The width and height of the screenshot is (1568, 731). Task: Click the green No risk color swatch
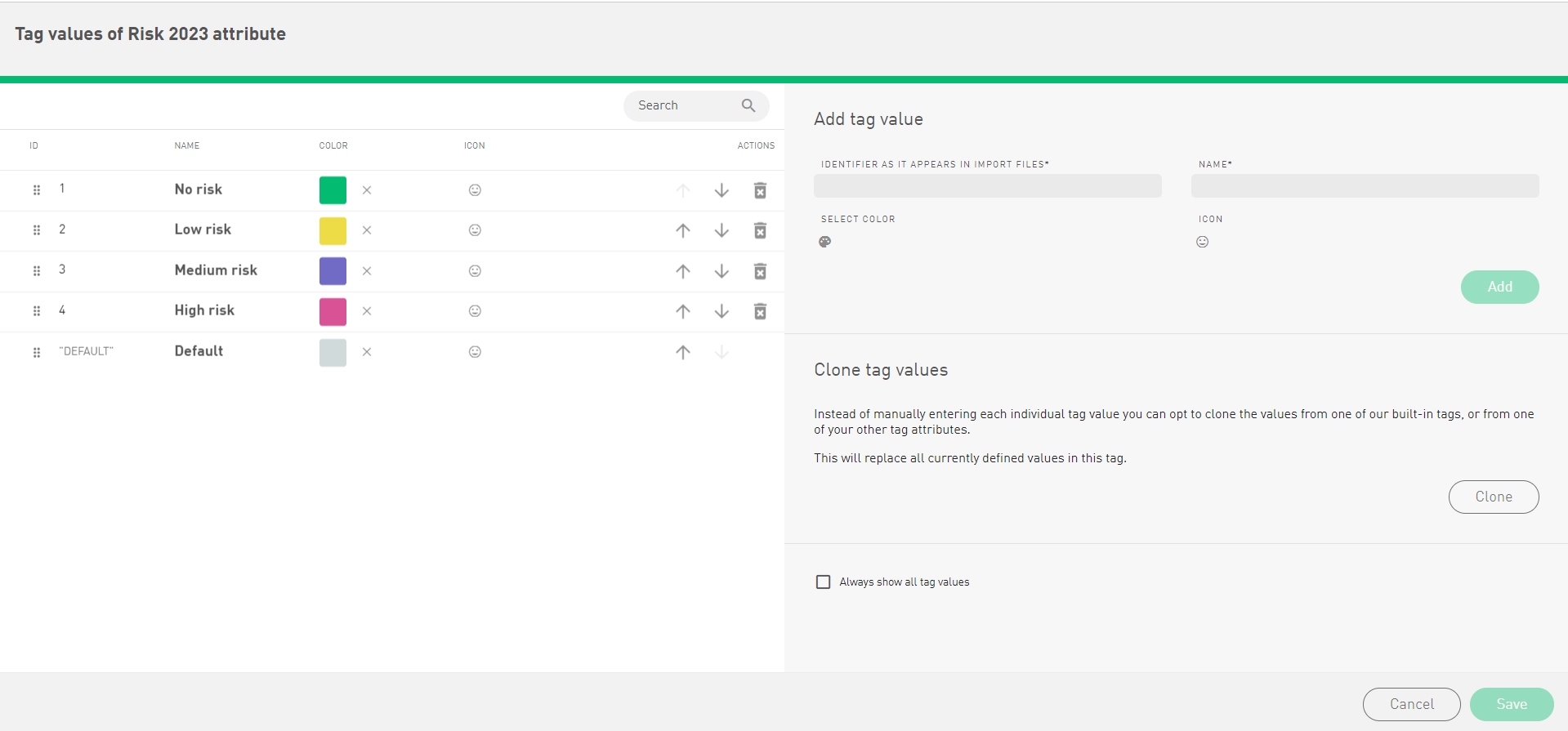(x=333, y=190)
